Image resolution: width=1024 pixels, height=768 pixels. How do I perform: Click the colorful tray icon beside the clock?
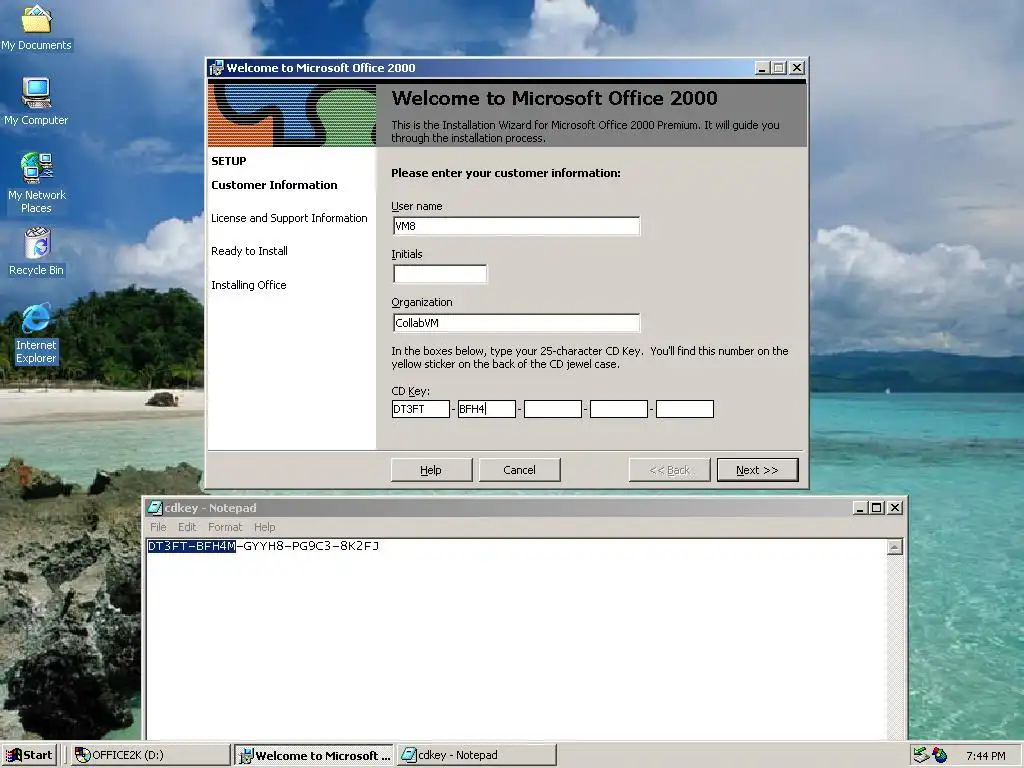pyautogui.click(x=940, y=755)
